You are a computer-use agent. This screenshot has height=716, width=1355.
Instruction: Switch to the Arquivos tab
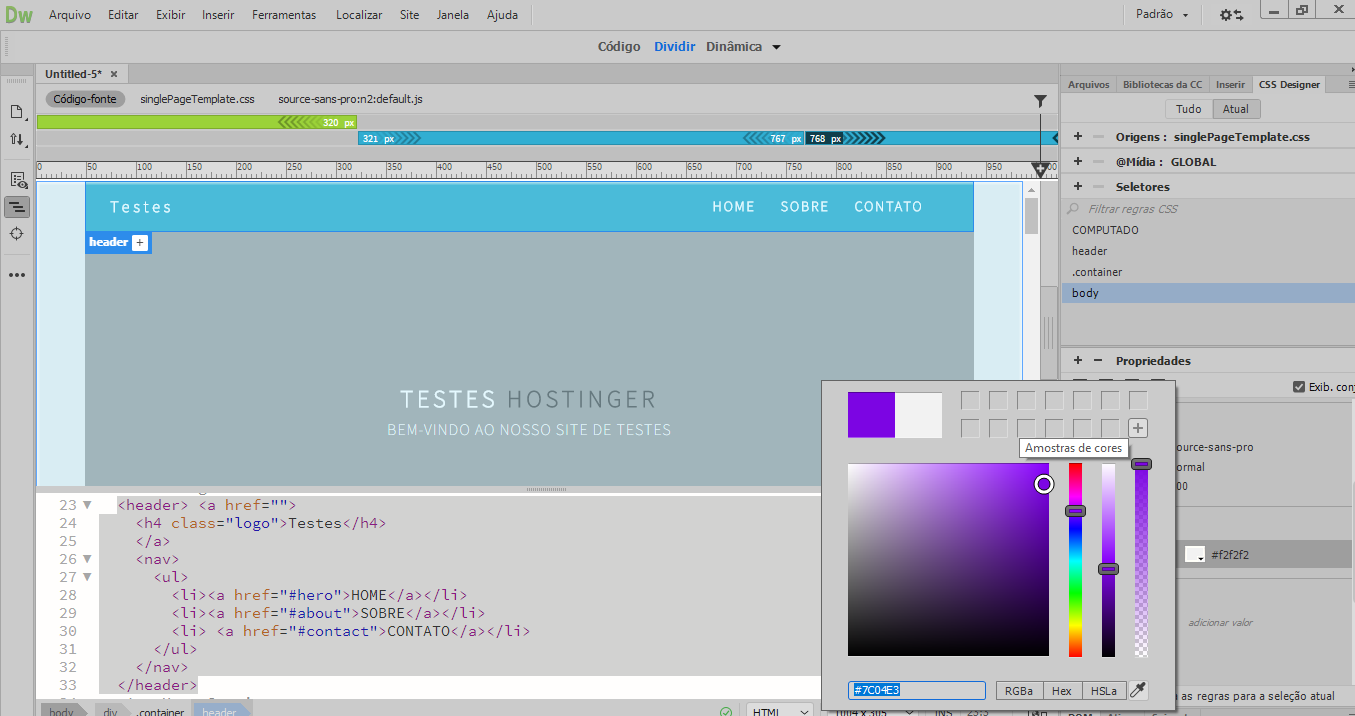[1088, 84]
